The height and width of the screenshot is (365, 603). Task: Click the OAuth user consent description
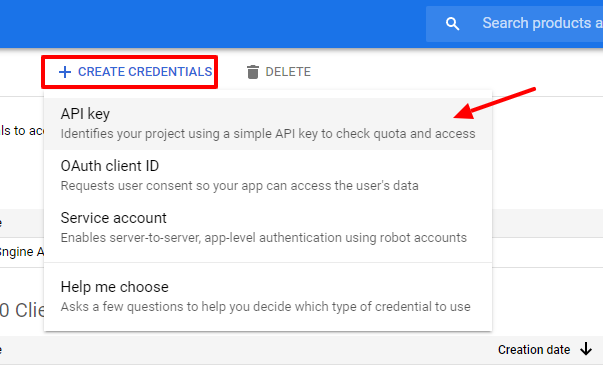pyautogui.click(x=240, y=186)
